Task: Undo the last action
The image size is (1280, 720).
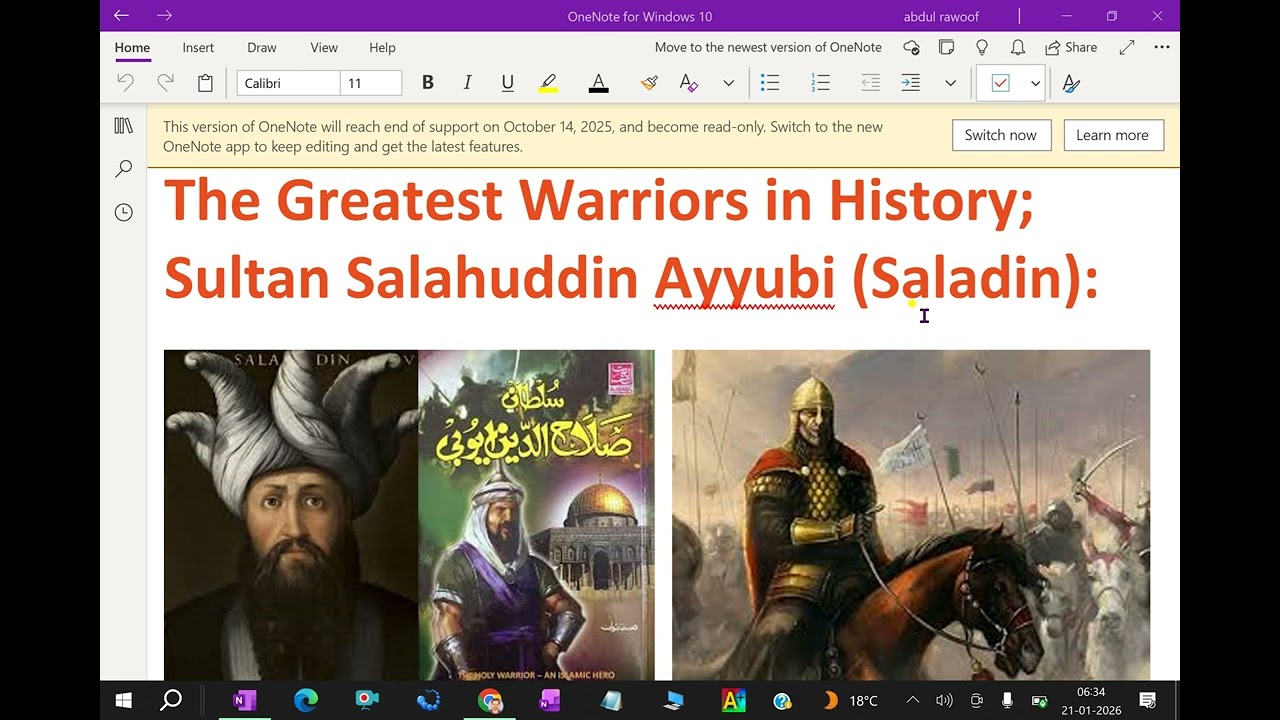Action: click(x=125, y=83)
